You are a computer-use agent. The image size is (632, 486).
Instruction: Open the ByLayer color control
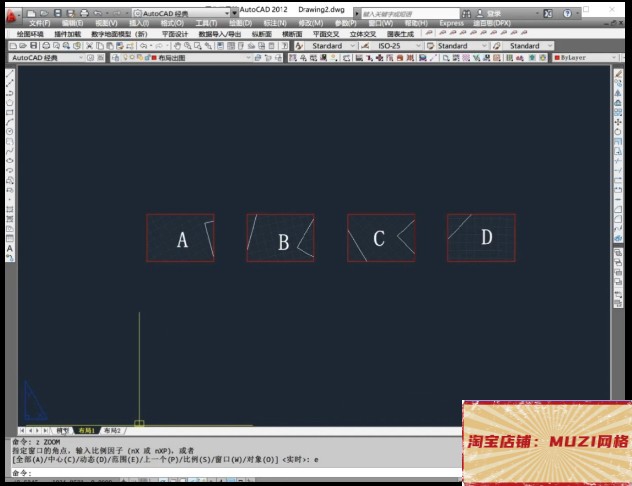tap(585, 58)
